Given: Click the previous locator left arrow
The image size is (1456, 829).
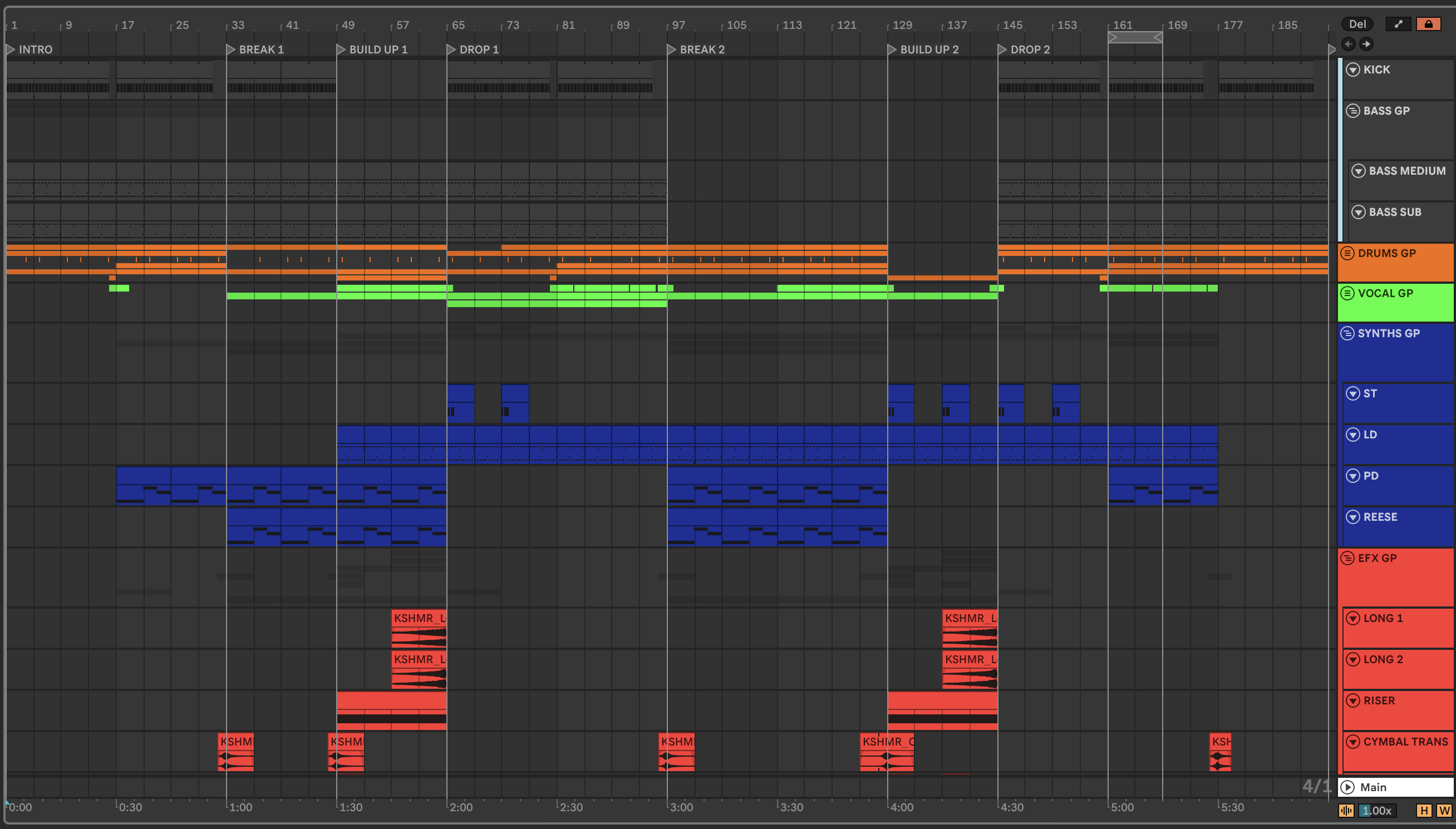Looking at the screenshot, I should tap(1348, 44).
